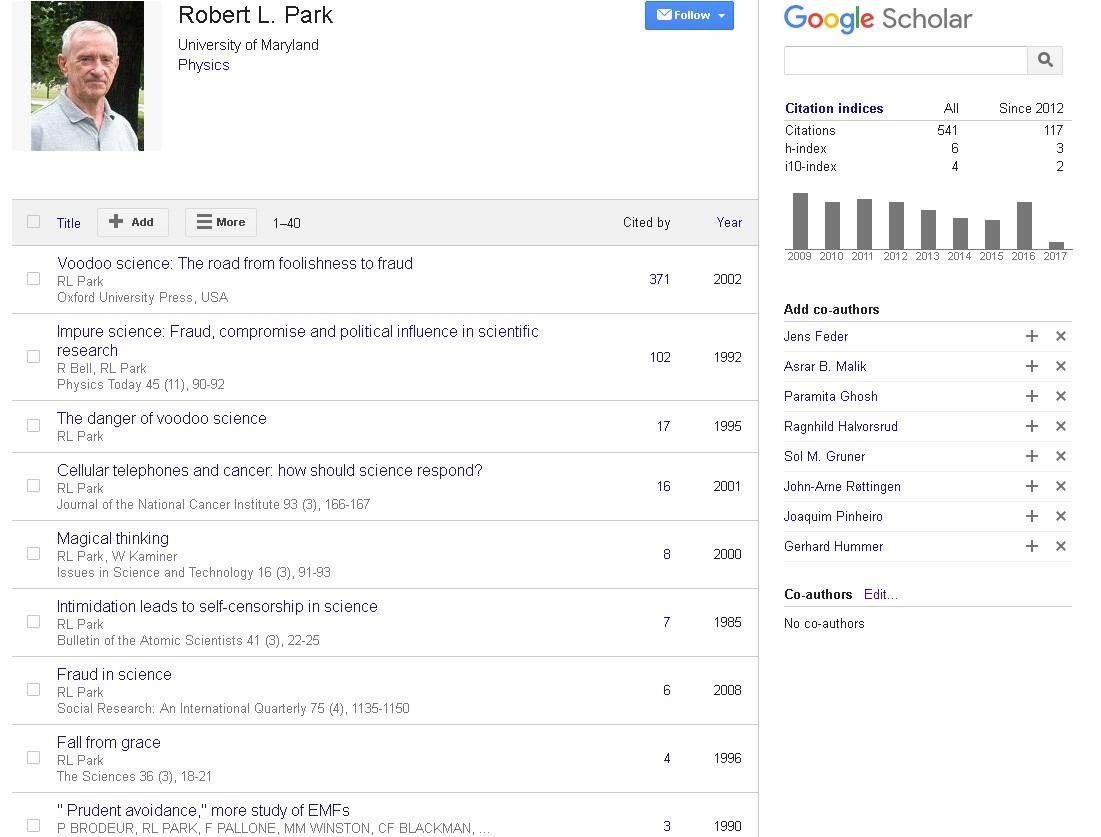Image resolution: width=1101 pixels, height=837 pixels.
Task: Click the Add article button
Action: pyautogui.click(x=133, y=222)
